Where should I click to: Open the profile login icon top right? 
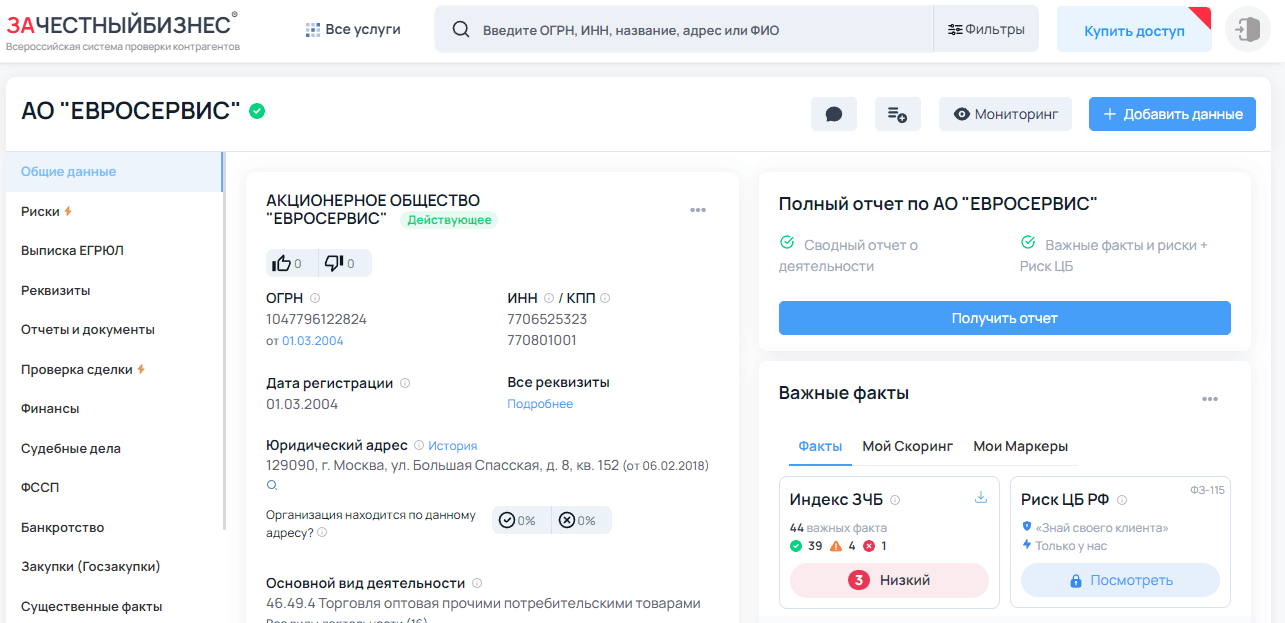tap(1246, 29)
